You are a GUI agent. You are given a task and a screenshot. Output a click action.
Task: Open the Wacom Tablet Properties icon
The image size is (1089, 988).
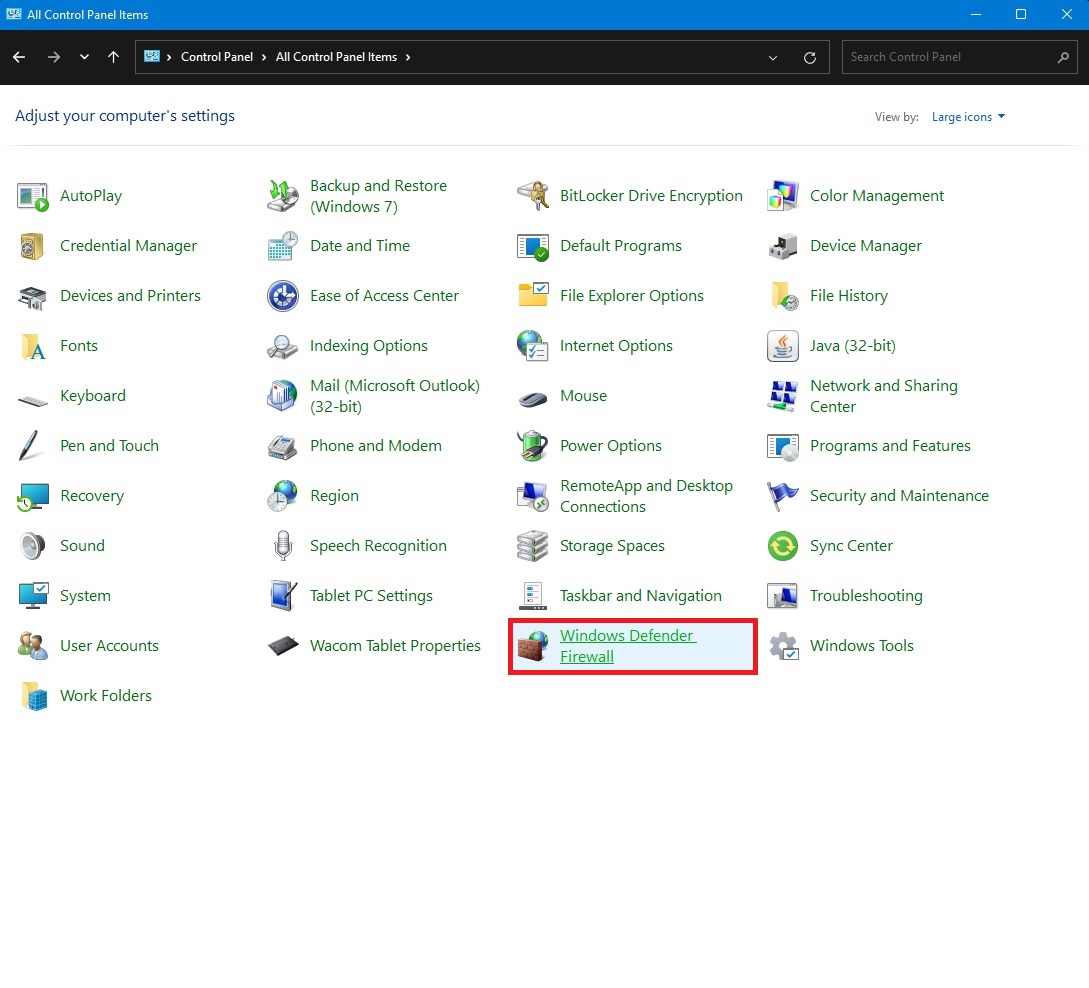pos(283,646)
